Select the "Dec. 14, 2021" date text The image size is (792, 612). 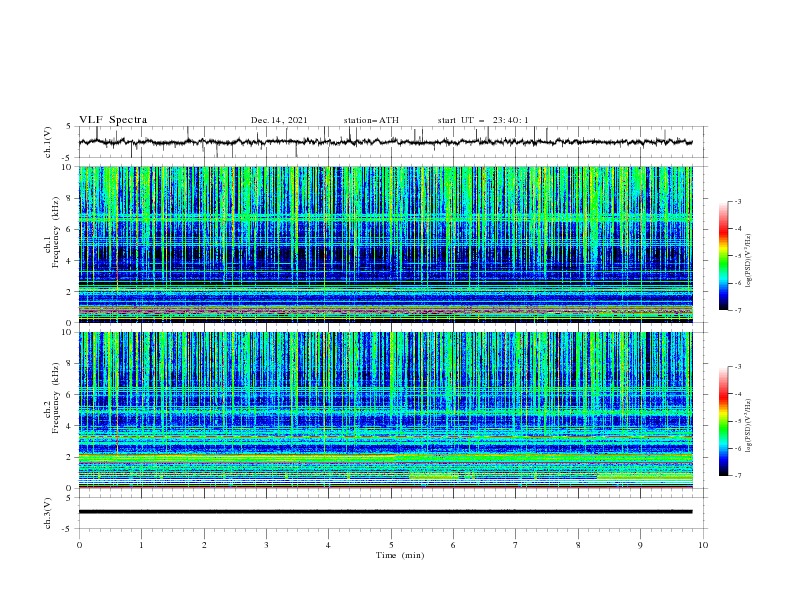coord(279,120)
